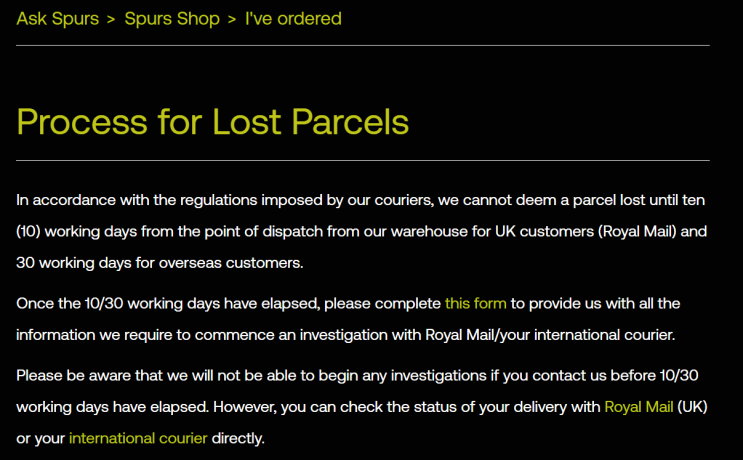
Task: Click the word 'directly' at the end
Action: pos(237,438)
